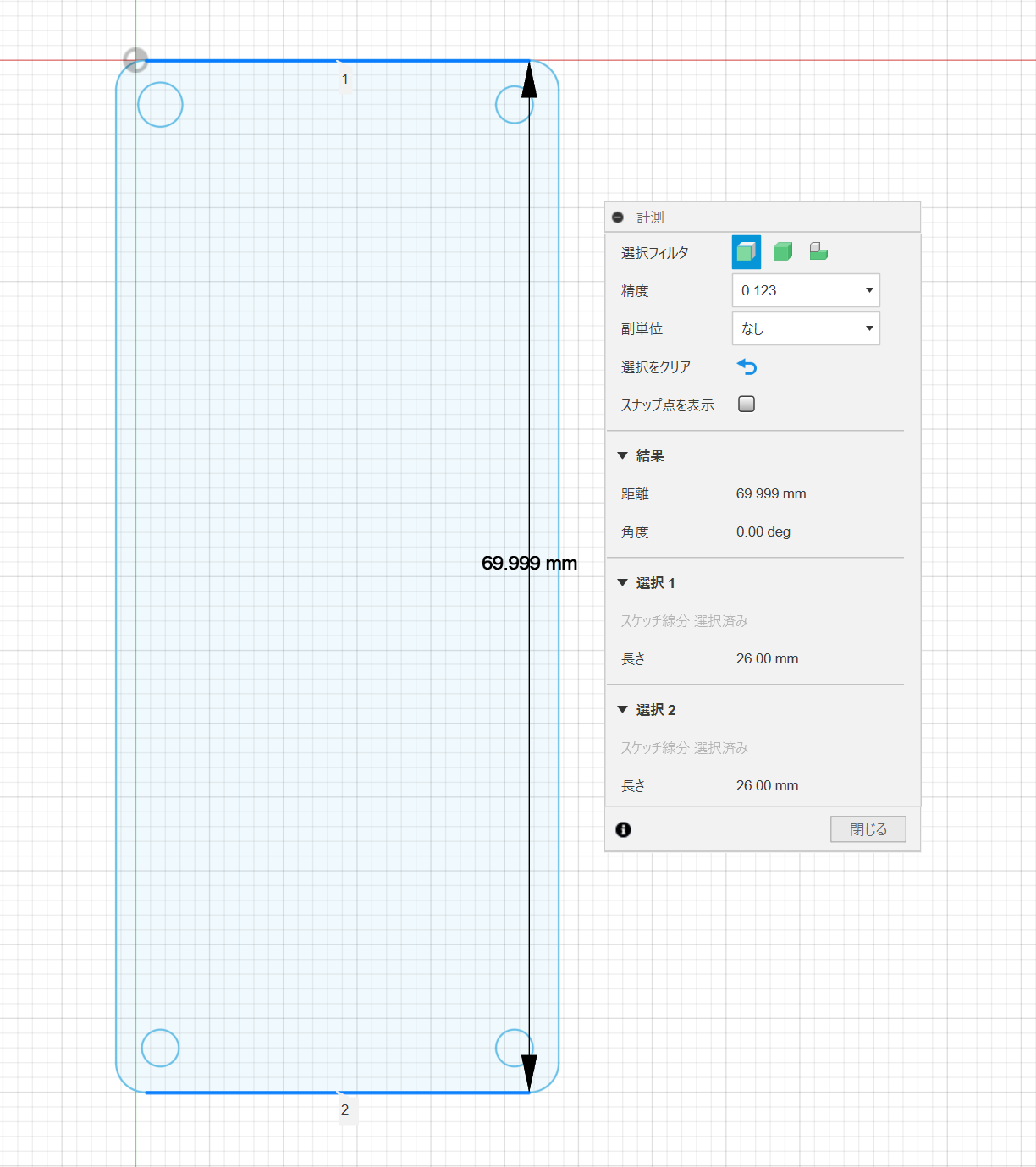1036x1167 pixels.
Task: Enable the スナップ点を表示 checkbox
Action: tap(747, 405)
